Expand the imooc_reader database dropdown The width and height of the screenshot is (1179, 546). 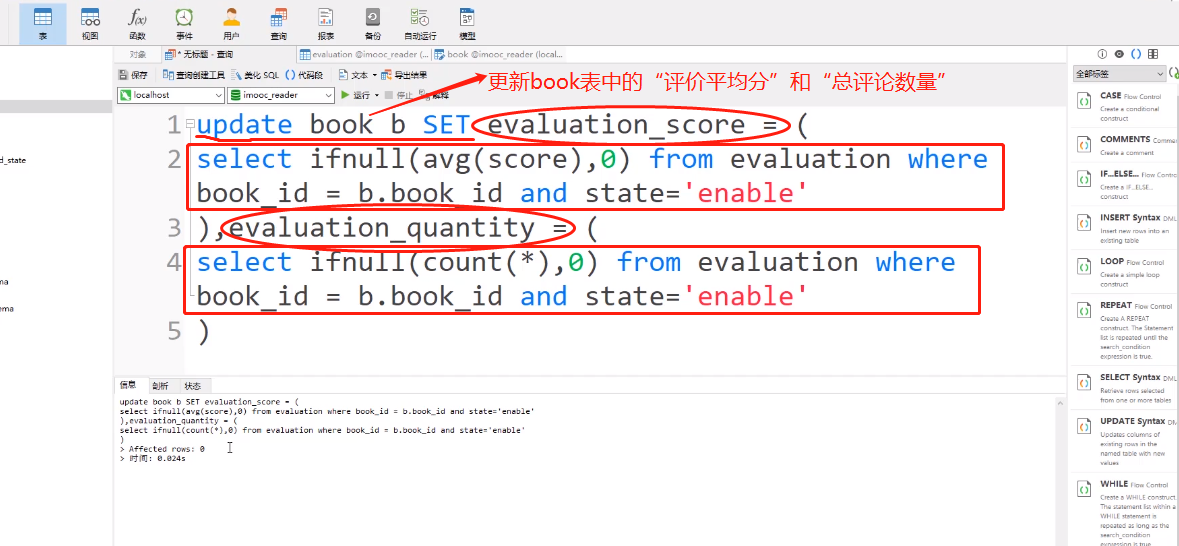pos(282,95)
